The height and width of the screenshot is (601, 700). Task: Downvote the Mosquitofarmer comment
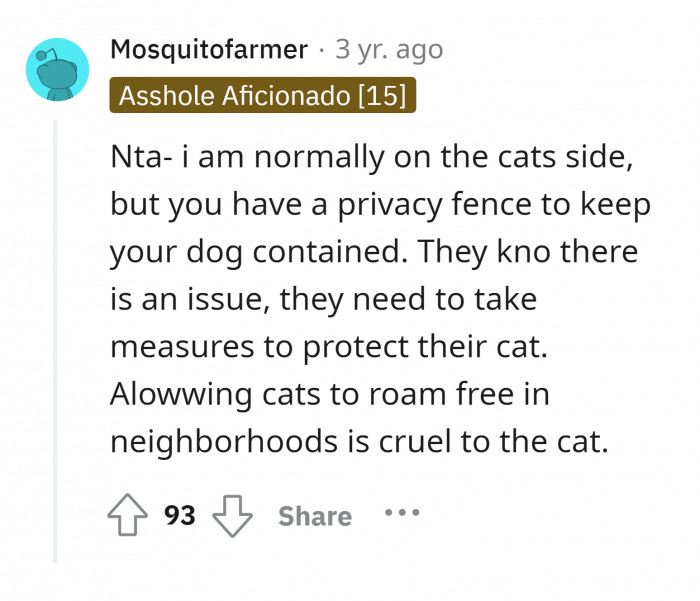click(x=232, y=516)
